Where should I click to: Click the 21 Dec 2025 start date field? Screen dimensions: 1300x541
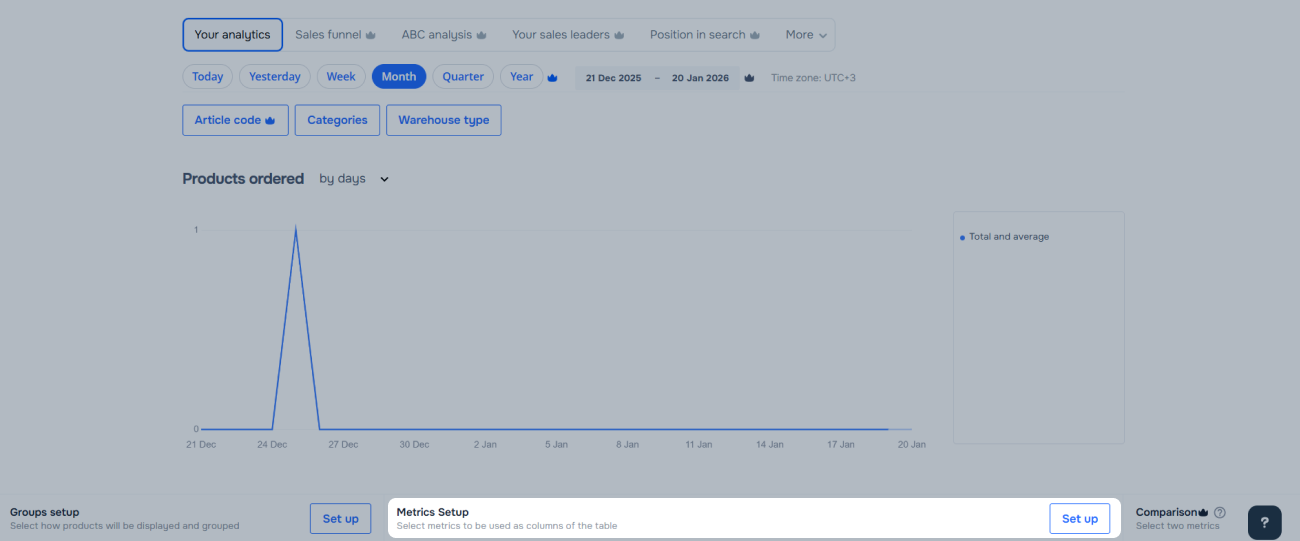613,78
